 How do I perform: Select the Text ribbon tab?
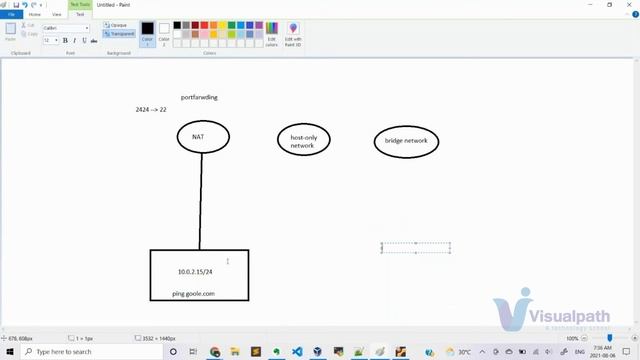tap(80, 14)
